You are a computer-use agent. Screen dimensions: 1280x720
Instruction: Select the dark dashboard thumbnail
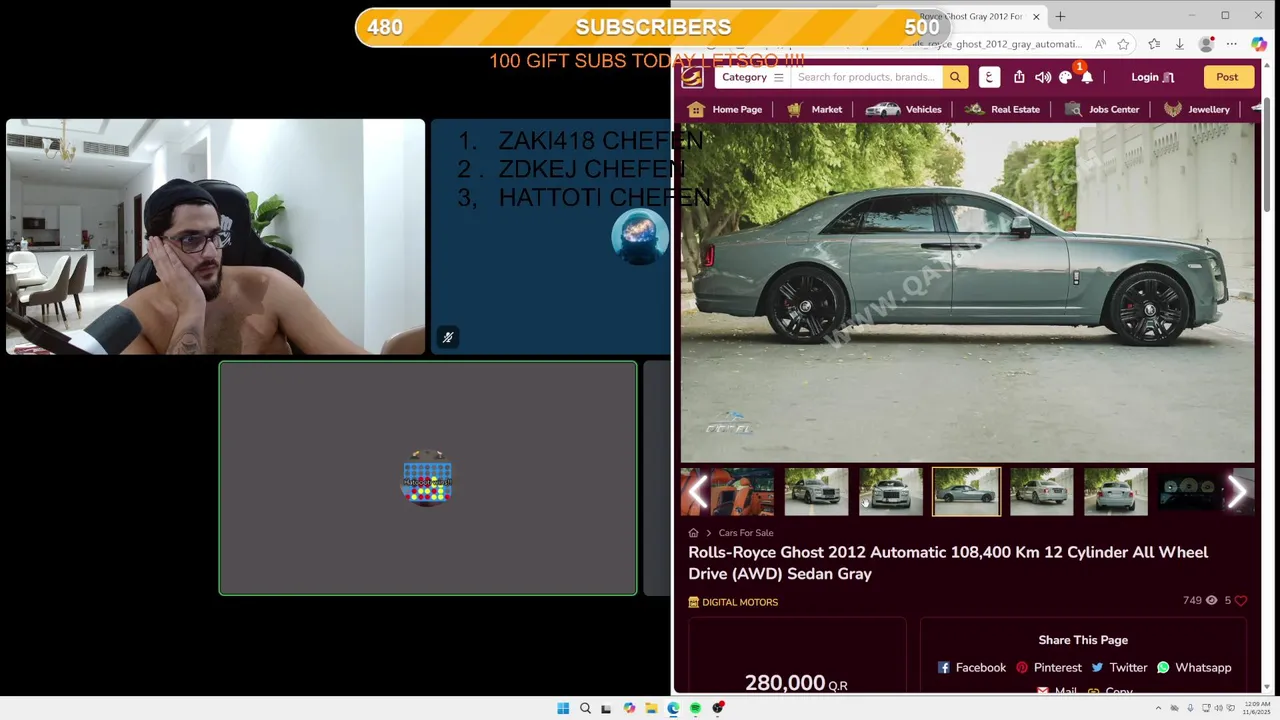[1190, 491]
